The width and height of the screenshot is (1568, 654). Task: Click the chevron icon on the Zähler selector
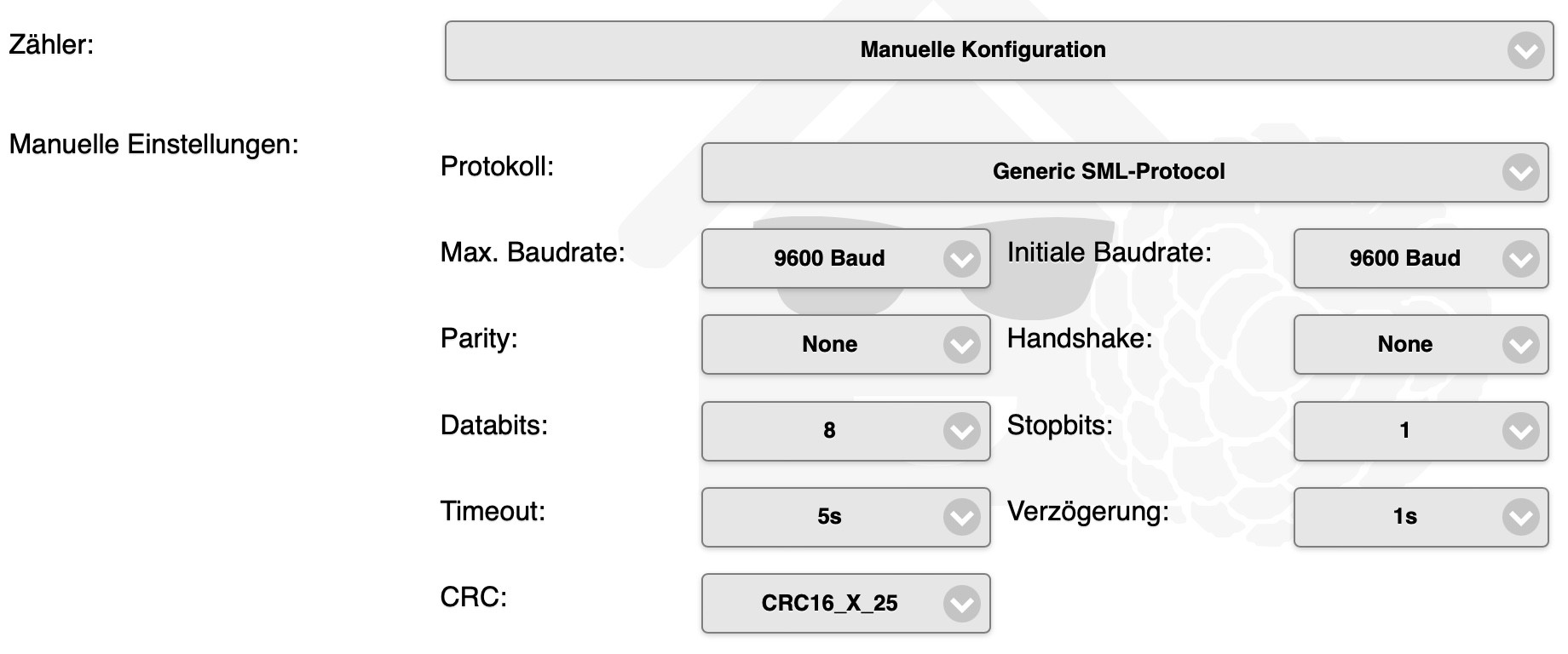[x=1525, y=51]
